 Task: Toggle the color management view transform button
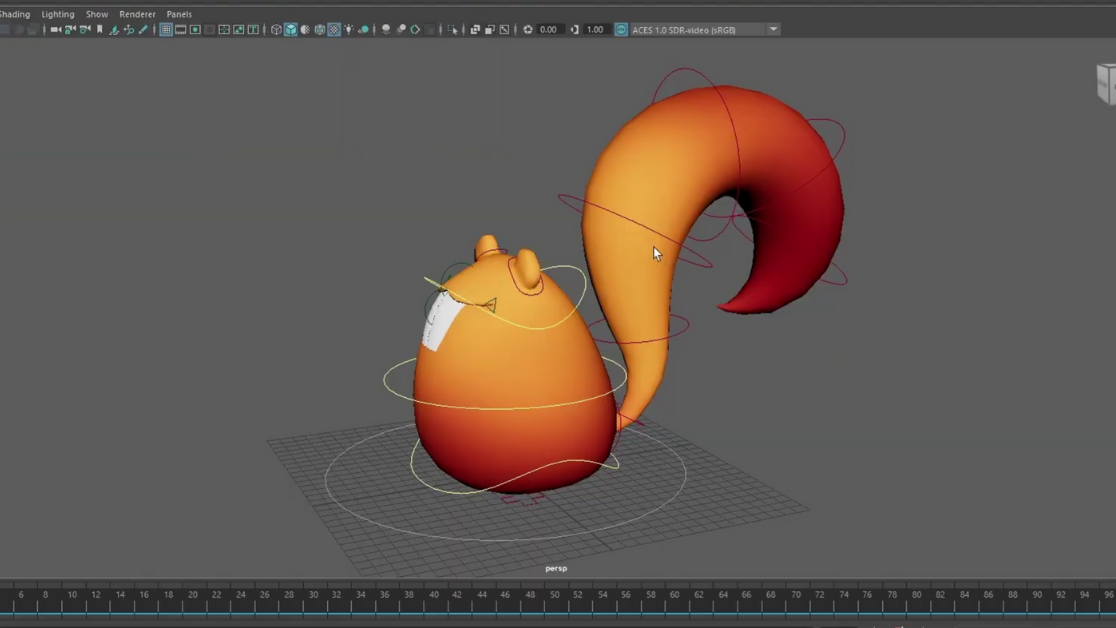pos(621,30)
